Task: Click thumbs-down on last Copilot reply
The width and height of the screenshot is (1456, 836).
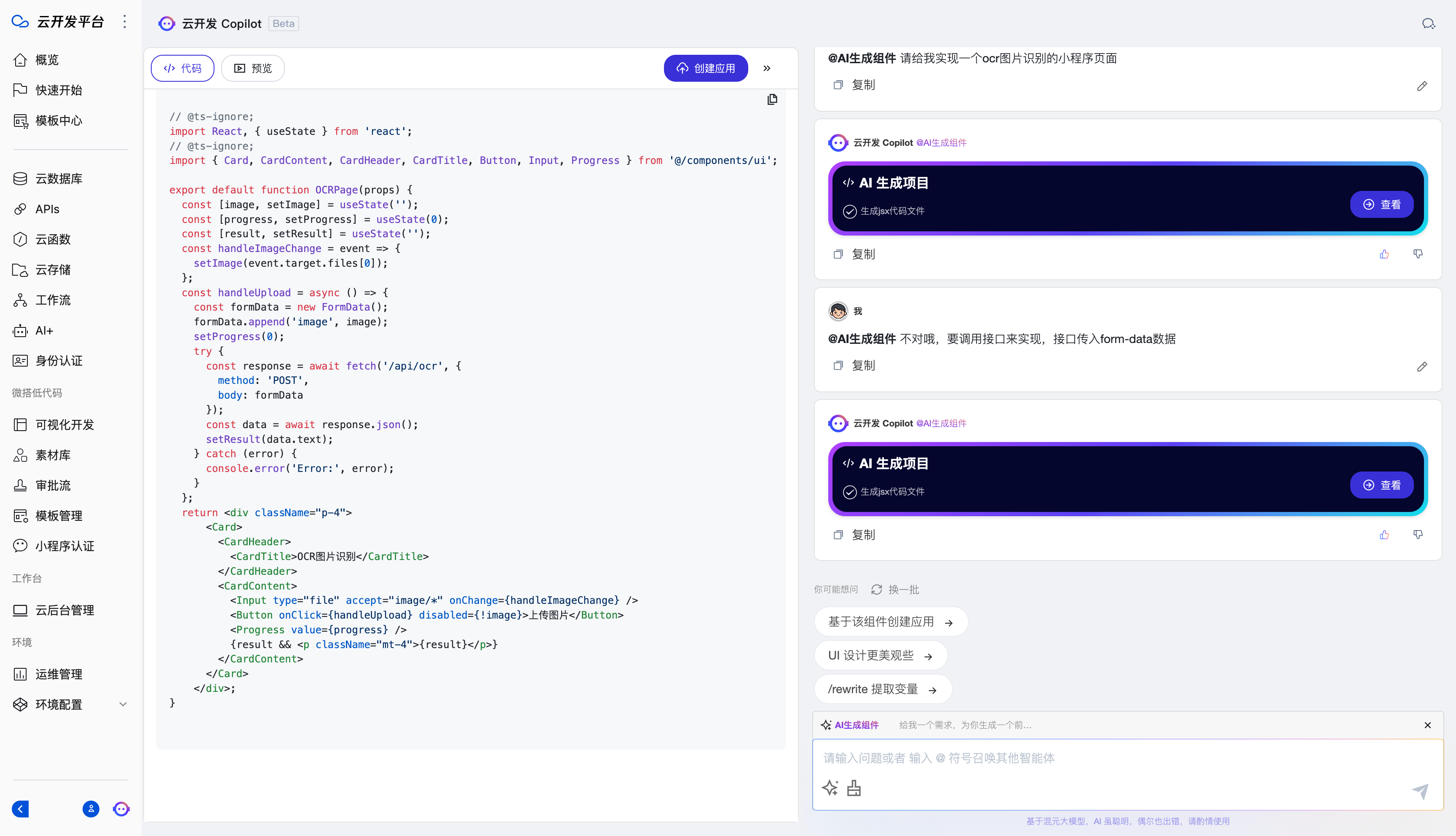Action: click(x=1418, y=535)
